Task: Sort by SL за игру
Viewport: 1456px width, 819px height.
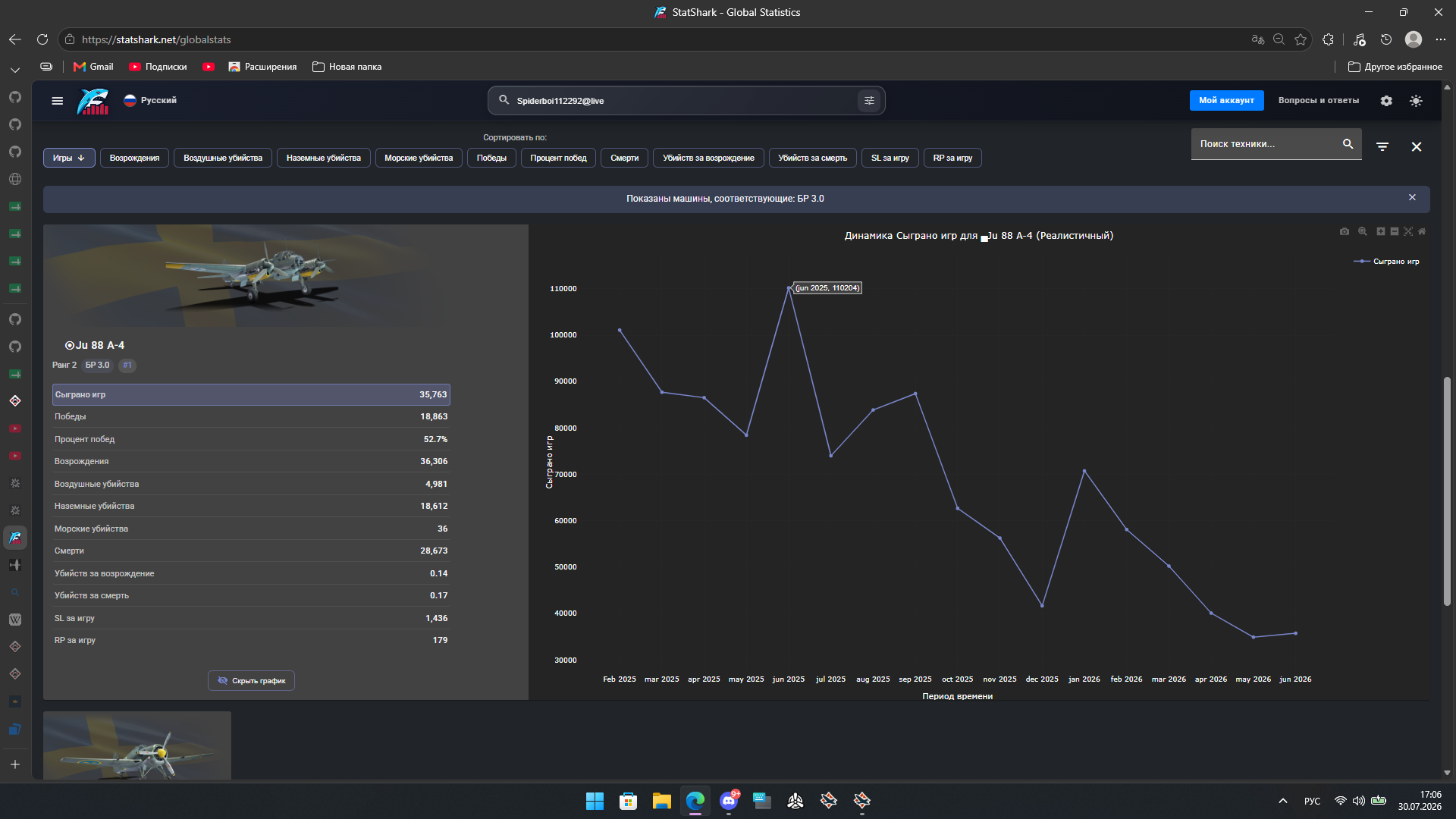Action: tap(890, 158)
